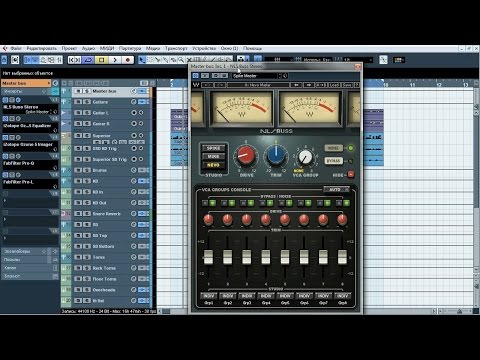Toggle the NOISE button in NLS Buss
Screen dimensions: 480x360
pyautogui.click(x=333, y=148)
